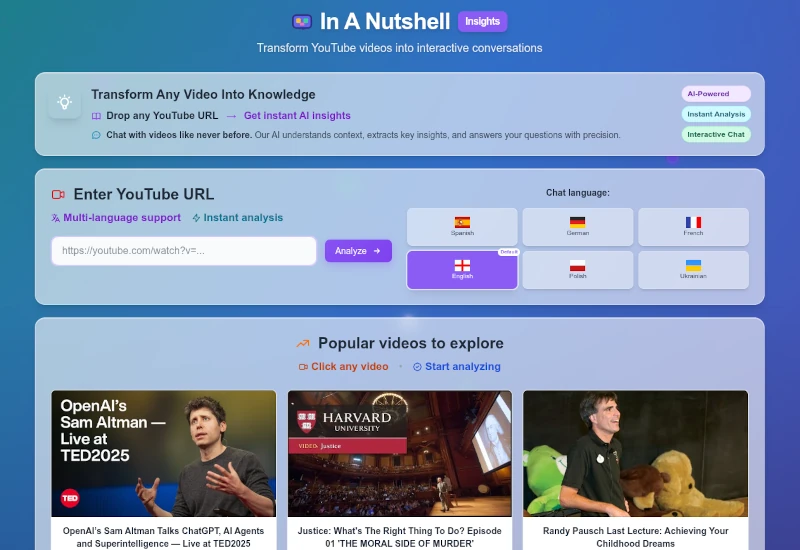This screenshot has height=550, width=800.
Task: Click the Instant Analysis tag
Action: click(716, 114)
